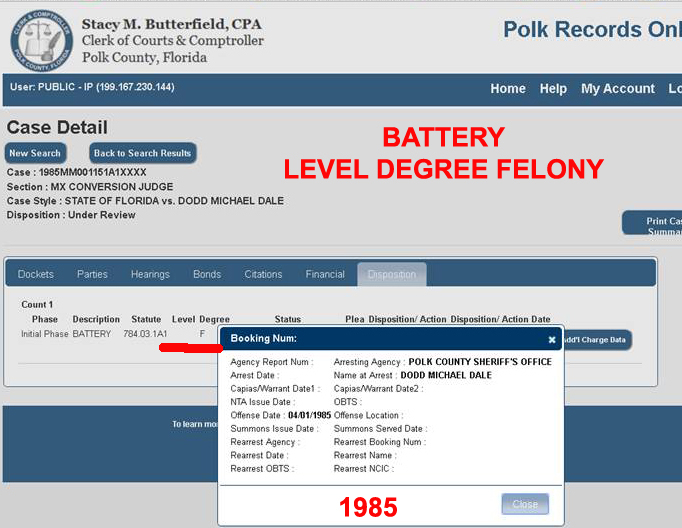Screen dimensions: 682x528
Task: Click the Rearrest Booking Num label
Action: tap(380, 442)
